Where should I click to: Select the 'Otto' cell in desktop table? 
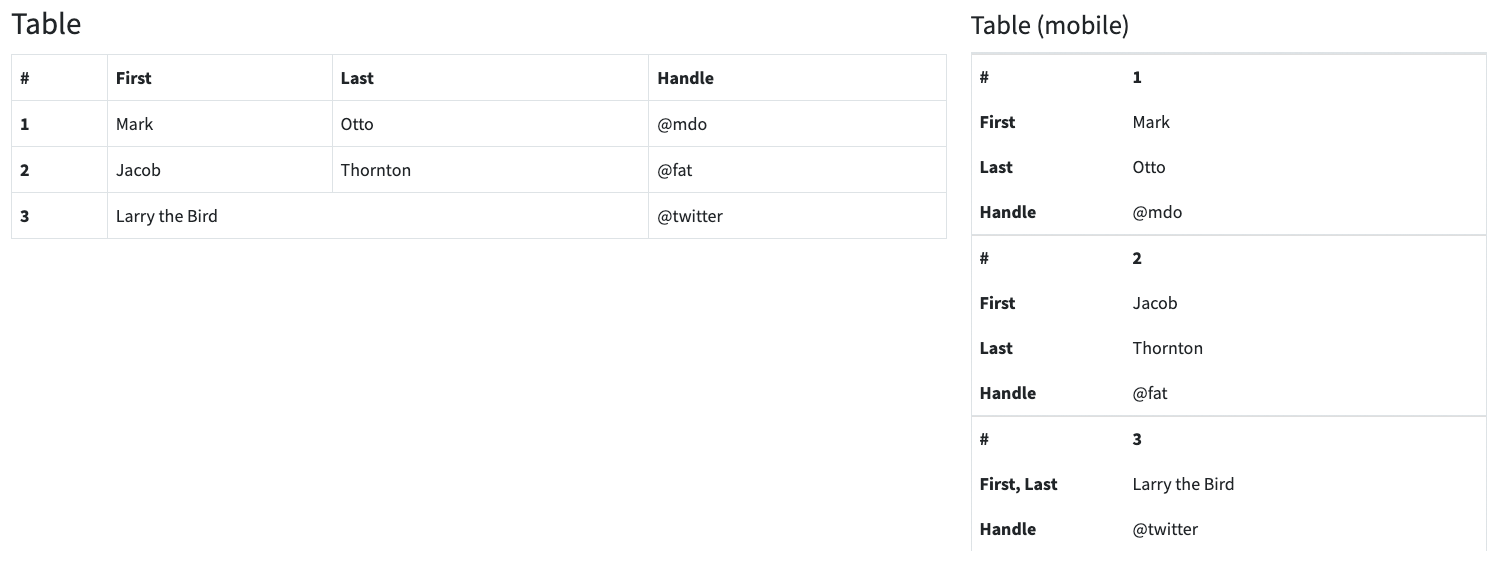(x=490, y=124)
